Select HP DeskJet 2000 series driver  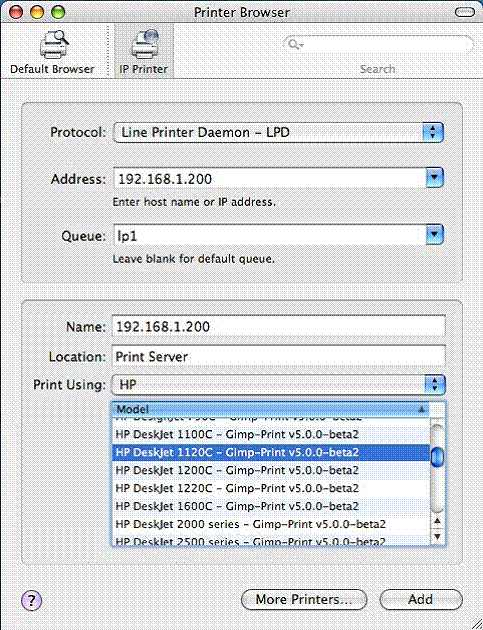[270, 524]
